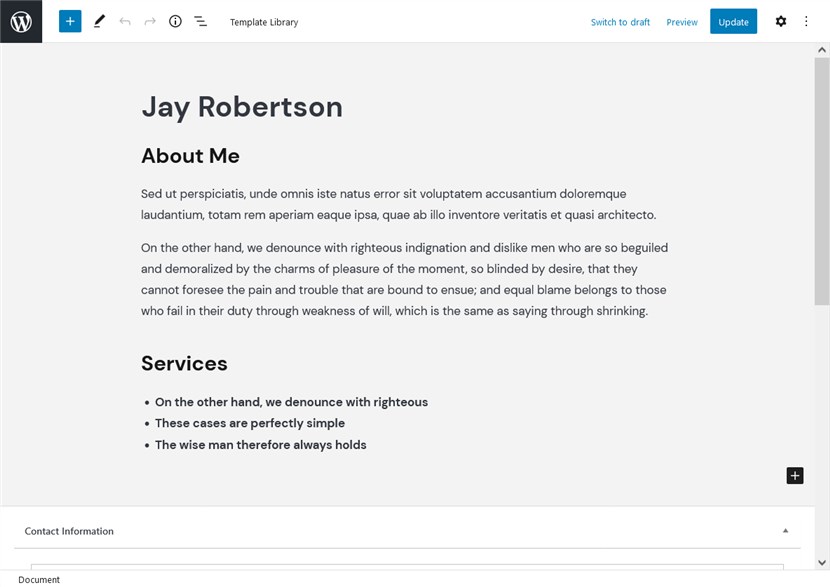Click Switch to draft
Viewport: 830px width, 587px height.
pyautogui.click(x=620, y=22)
